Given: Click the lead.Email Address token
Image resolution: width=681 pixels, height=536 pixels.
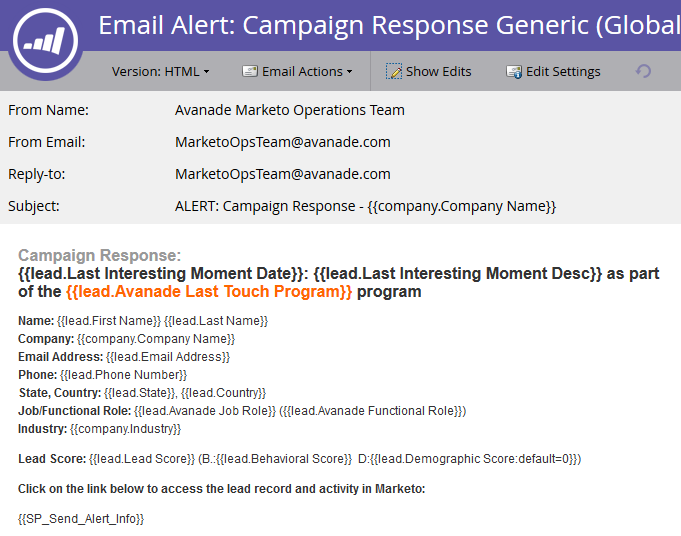Looking at the screenshot, I should (x=168, y=357).
